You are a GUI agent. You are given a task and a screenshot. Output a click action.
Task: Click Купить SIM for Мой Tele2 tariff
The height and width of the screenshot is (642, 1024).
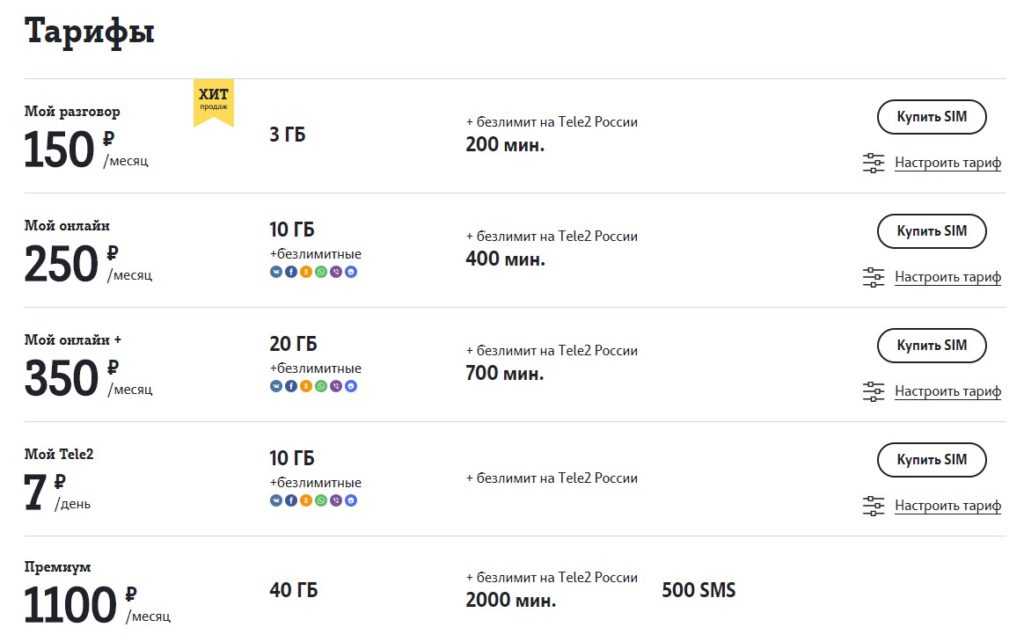click(x=931, y=460)
